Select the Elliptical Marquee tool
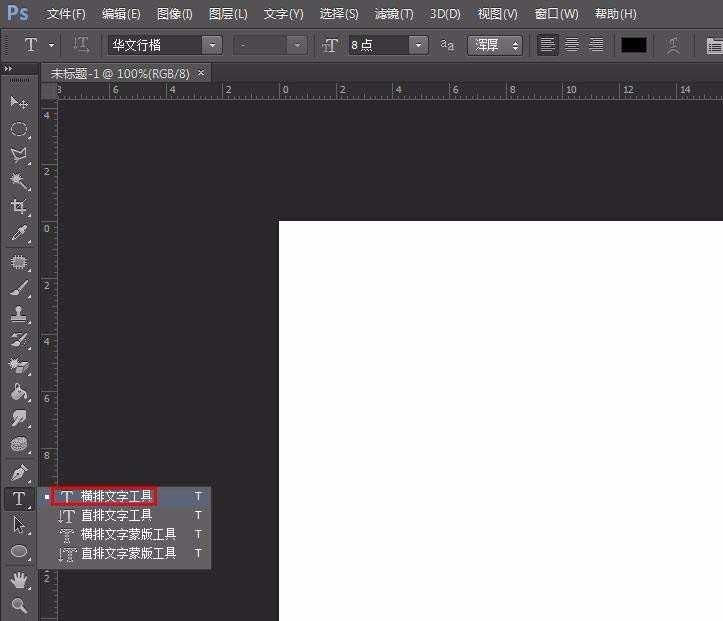Viewport: 723px width, 621px height. 19,129
